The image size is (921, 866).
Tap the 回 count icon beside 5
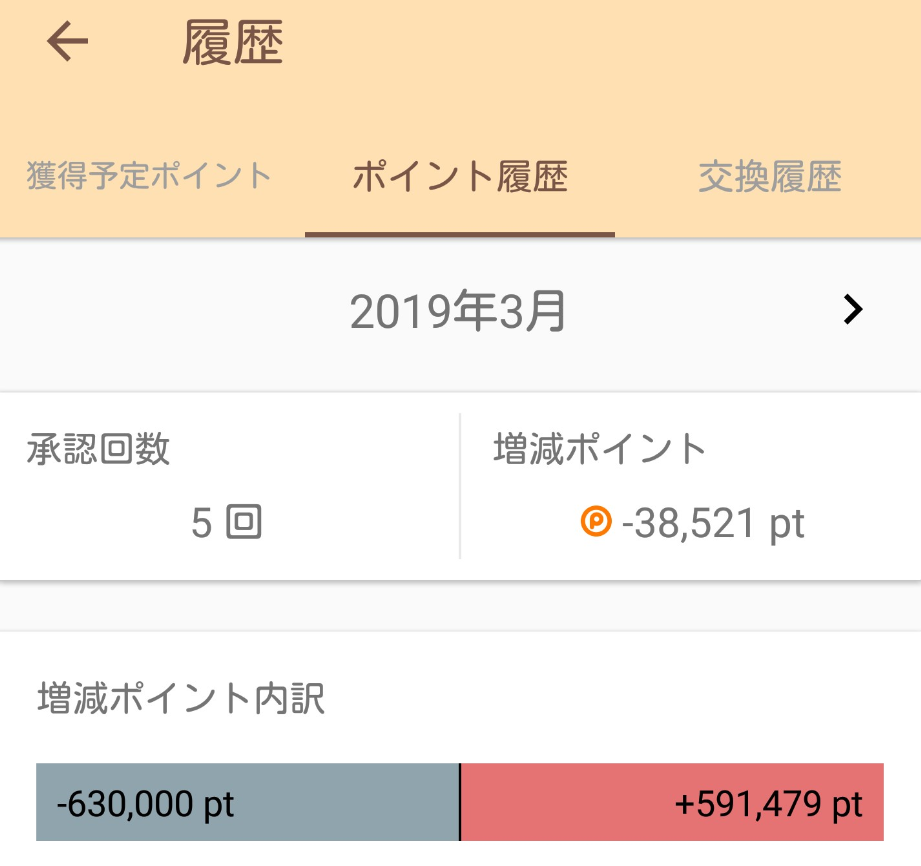tap(244, 522)
